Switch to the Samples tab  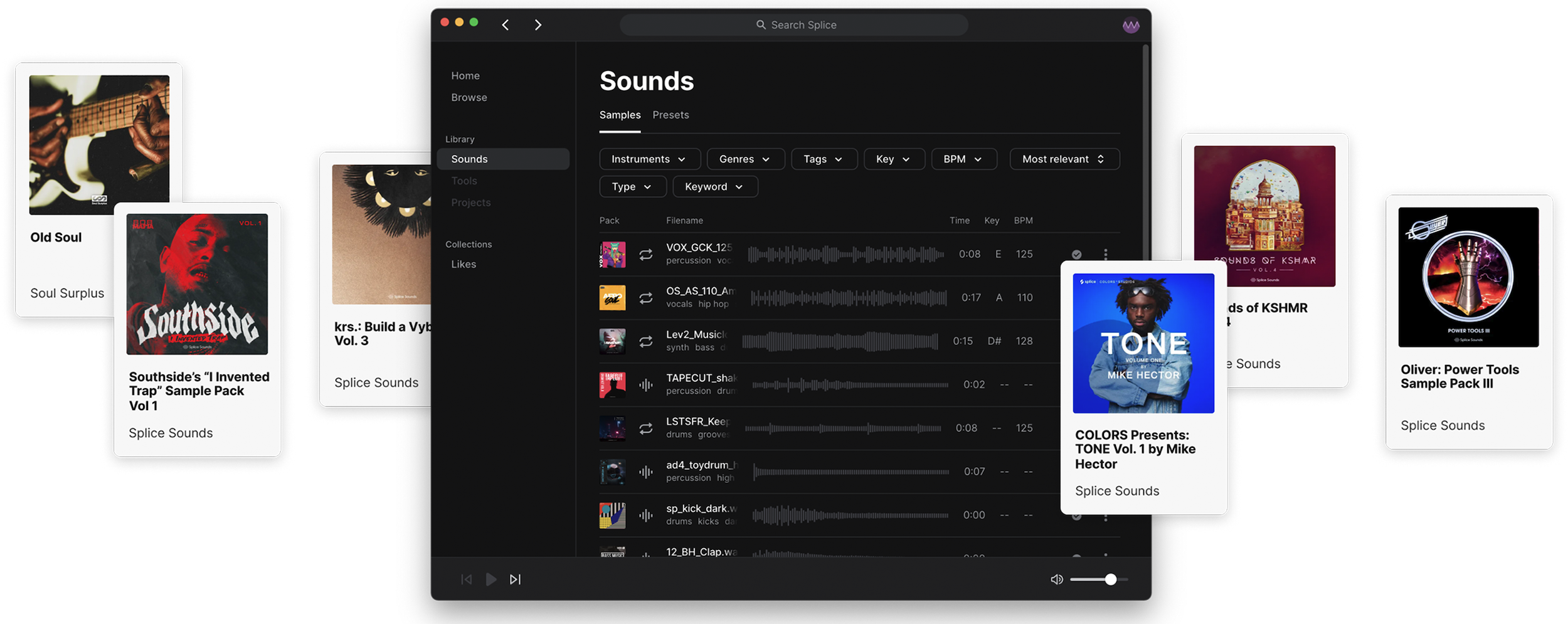point(620,115)
